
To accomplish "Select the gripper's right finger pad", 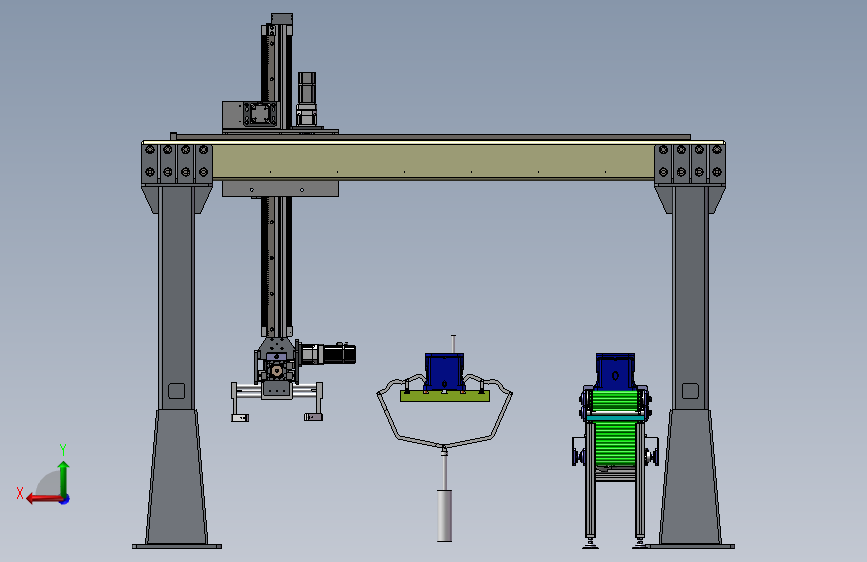I will pyautogui.click(x=314, y=417).
